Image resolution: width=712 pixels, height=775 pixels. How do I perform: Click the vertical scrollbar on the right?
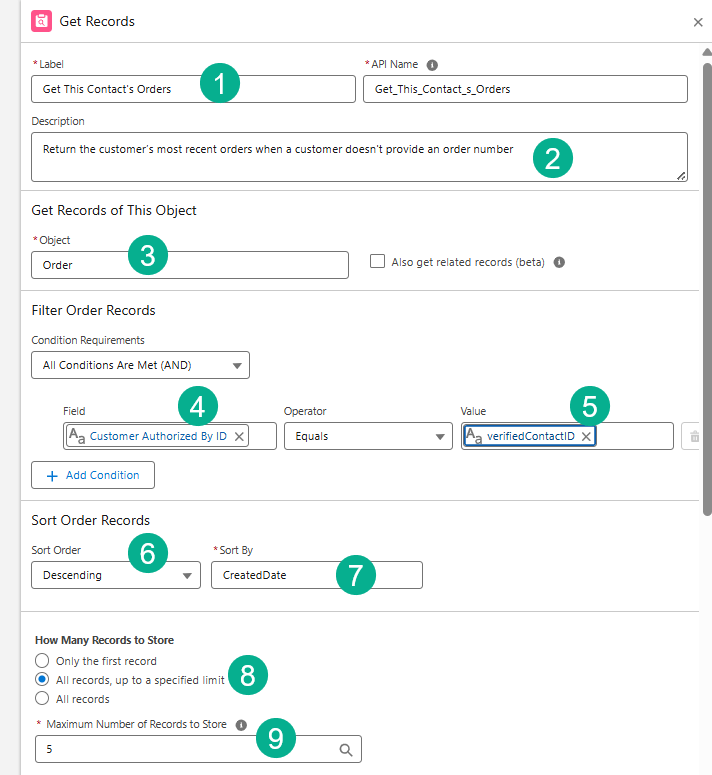click(x=707, y=300)
